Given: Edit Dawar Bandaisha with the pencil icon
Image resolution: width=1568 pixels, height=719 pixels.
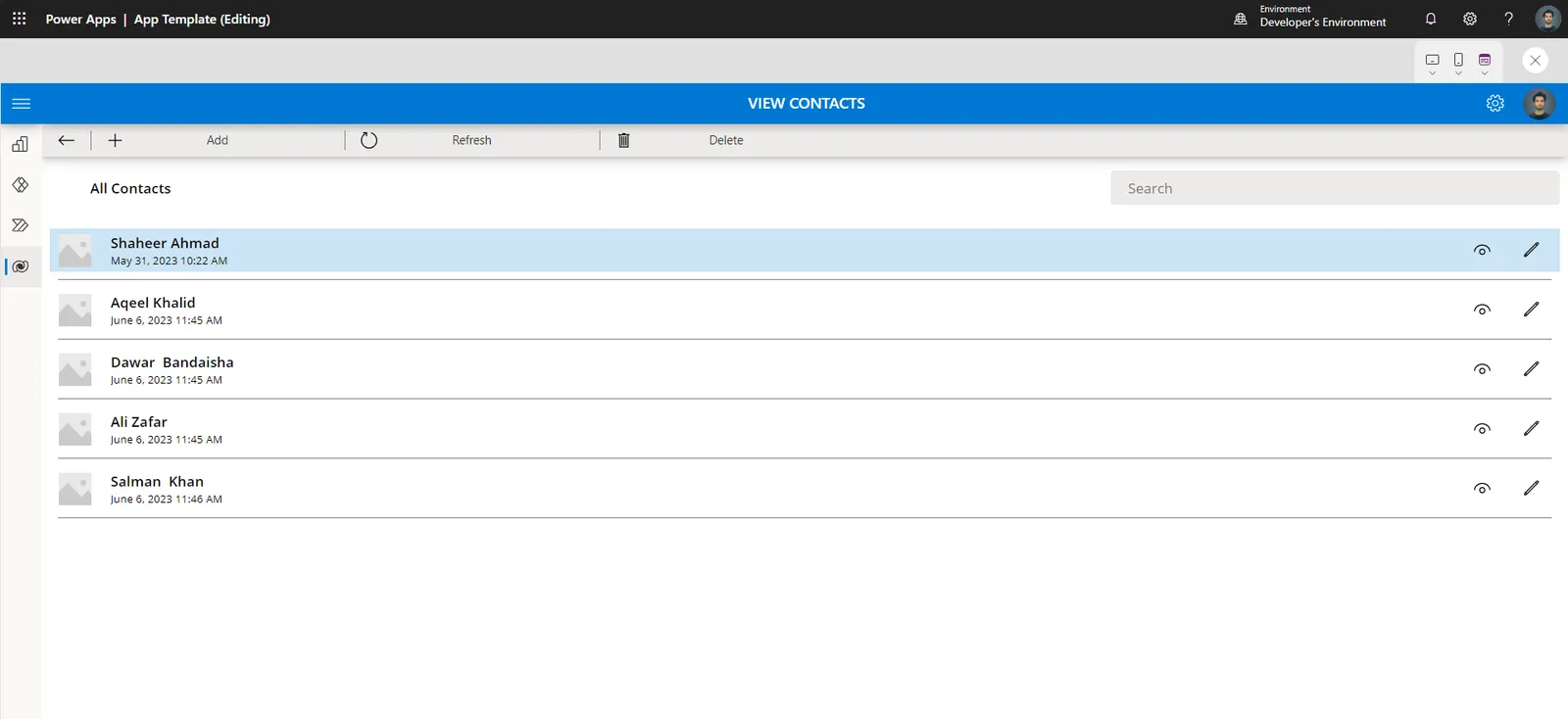Looking at the screenshot, I should pyautogui.click(x=1532, y=369).
